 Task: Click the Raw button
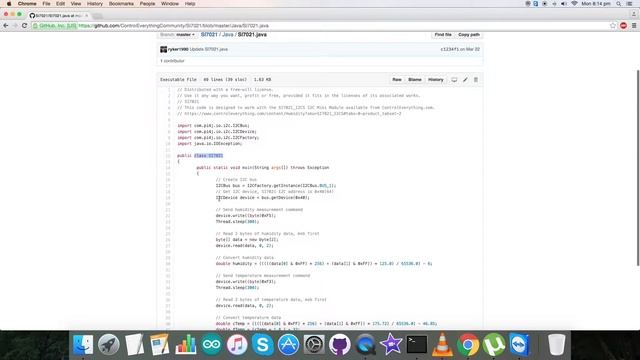pos(397,80)
